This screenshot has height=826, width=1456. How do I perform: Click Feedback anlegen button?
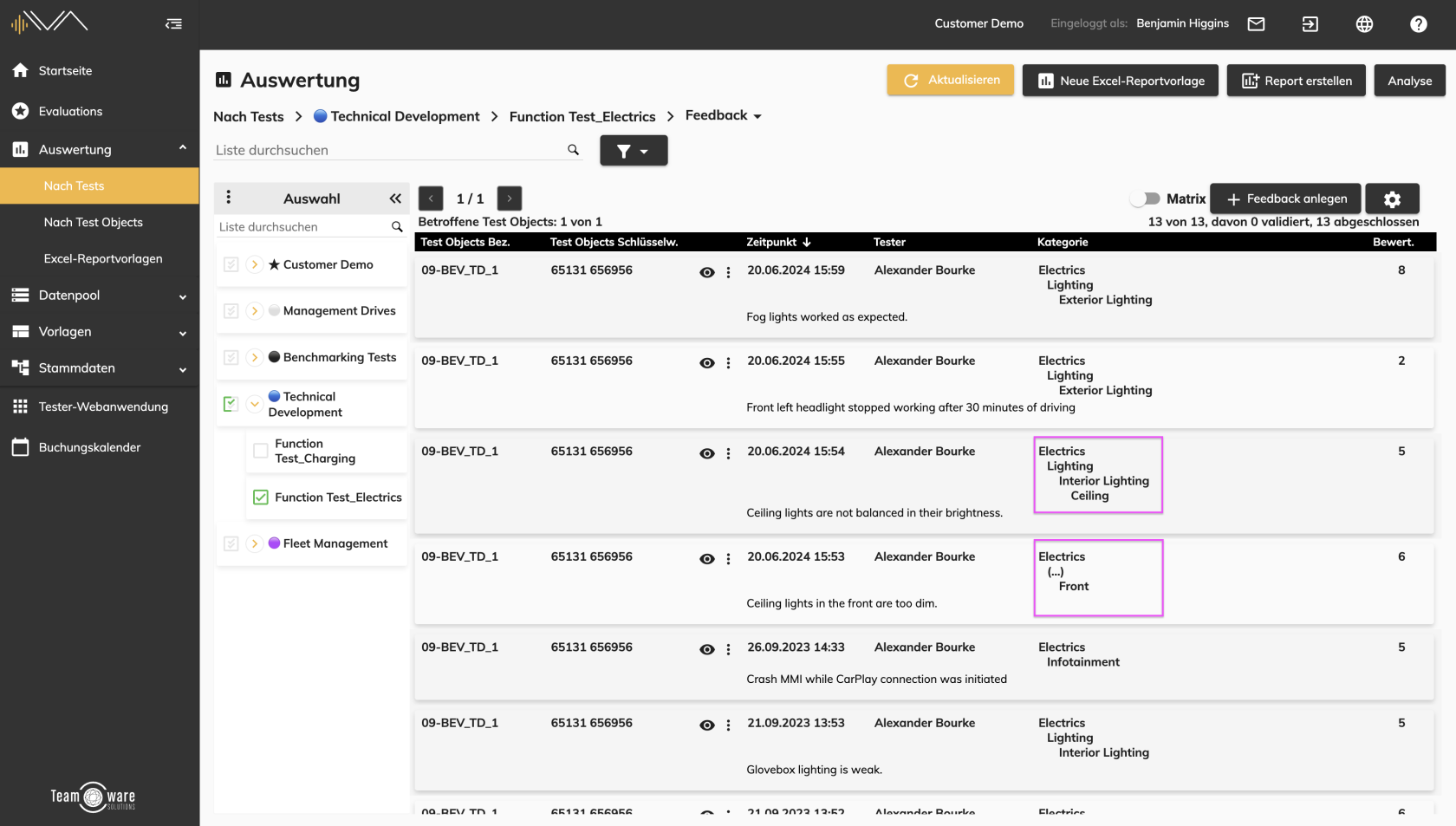click(x=1286, y=198)
